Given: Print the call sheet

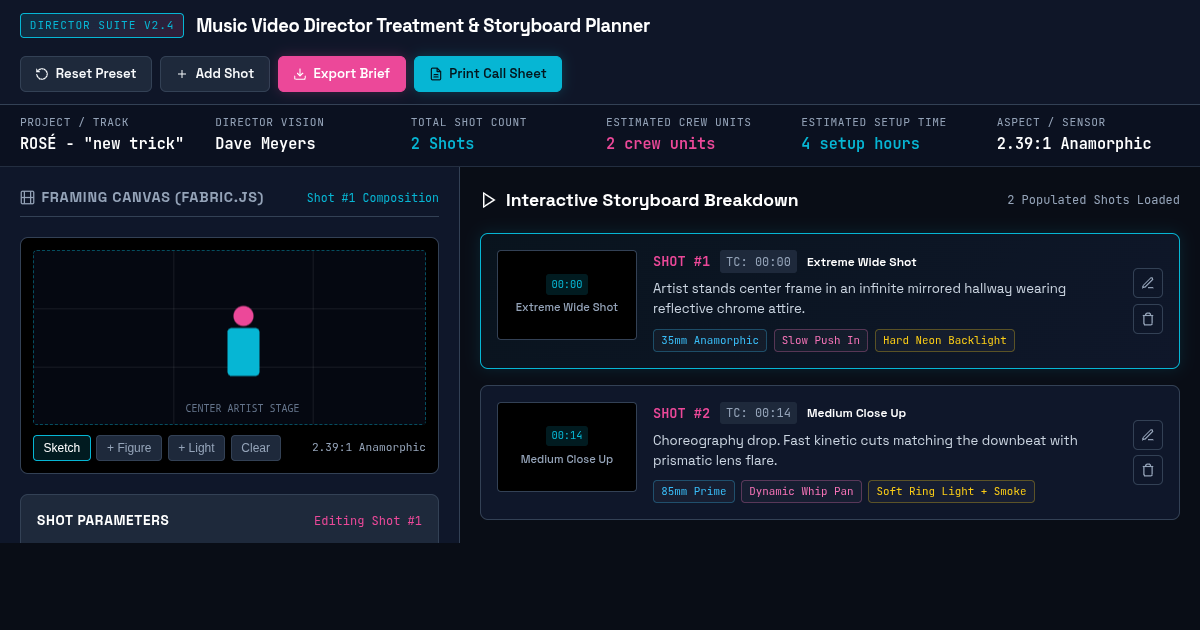Looking at the screenshot, I should click(x=488, y=74).
